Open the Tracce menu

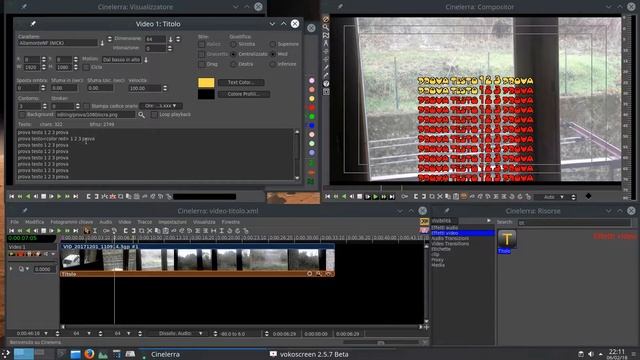(x=144, y=222)
